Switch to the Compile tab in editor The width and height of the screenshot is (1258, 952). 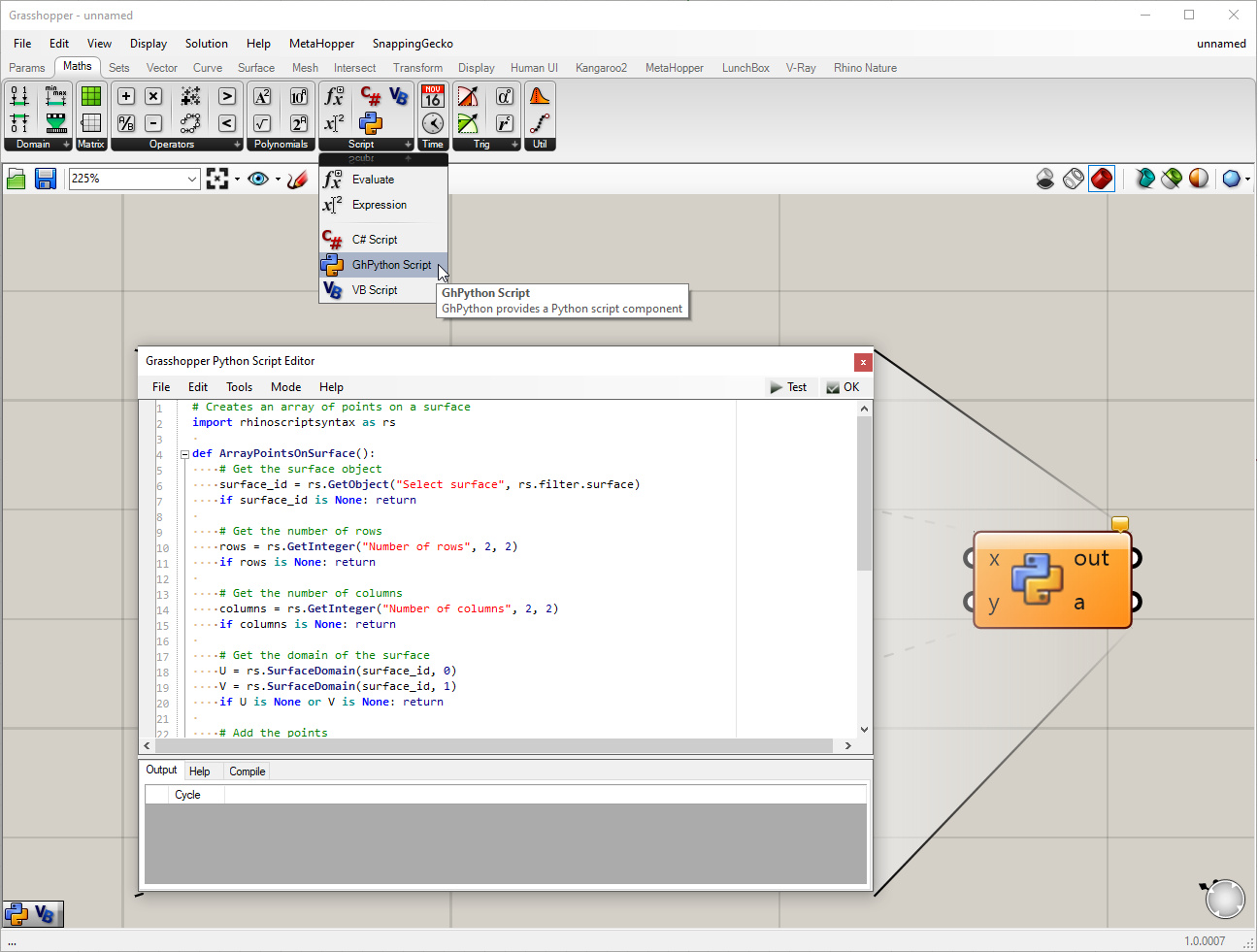tap(247, 771)
